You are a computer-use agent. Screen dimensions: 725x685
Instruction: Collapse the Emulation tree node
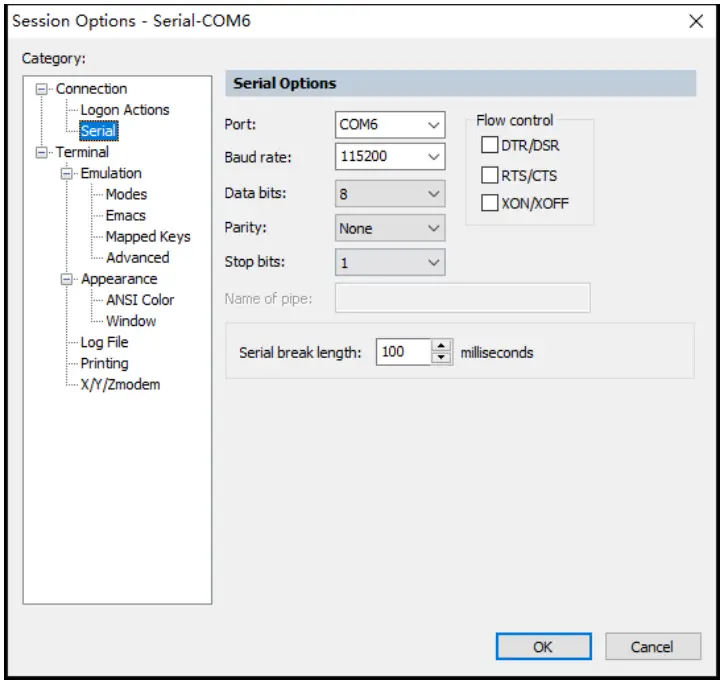tap(67, 173)
